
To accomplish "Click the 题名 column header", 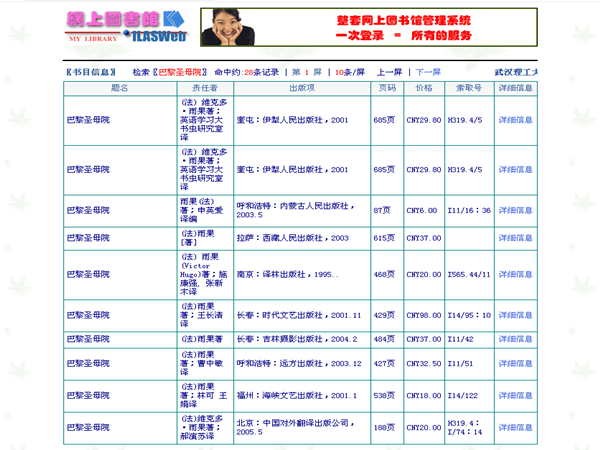I will (x=119, y=88).
